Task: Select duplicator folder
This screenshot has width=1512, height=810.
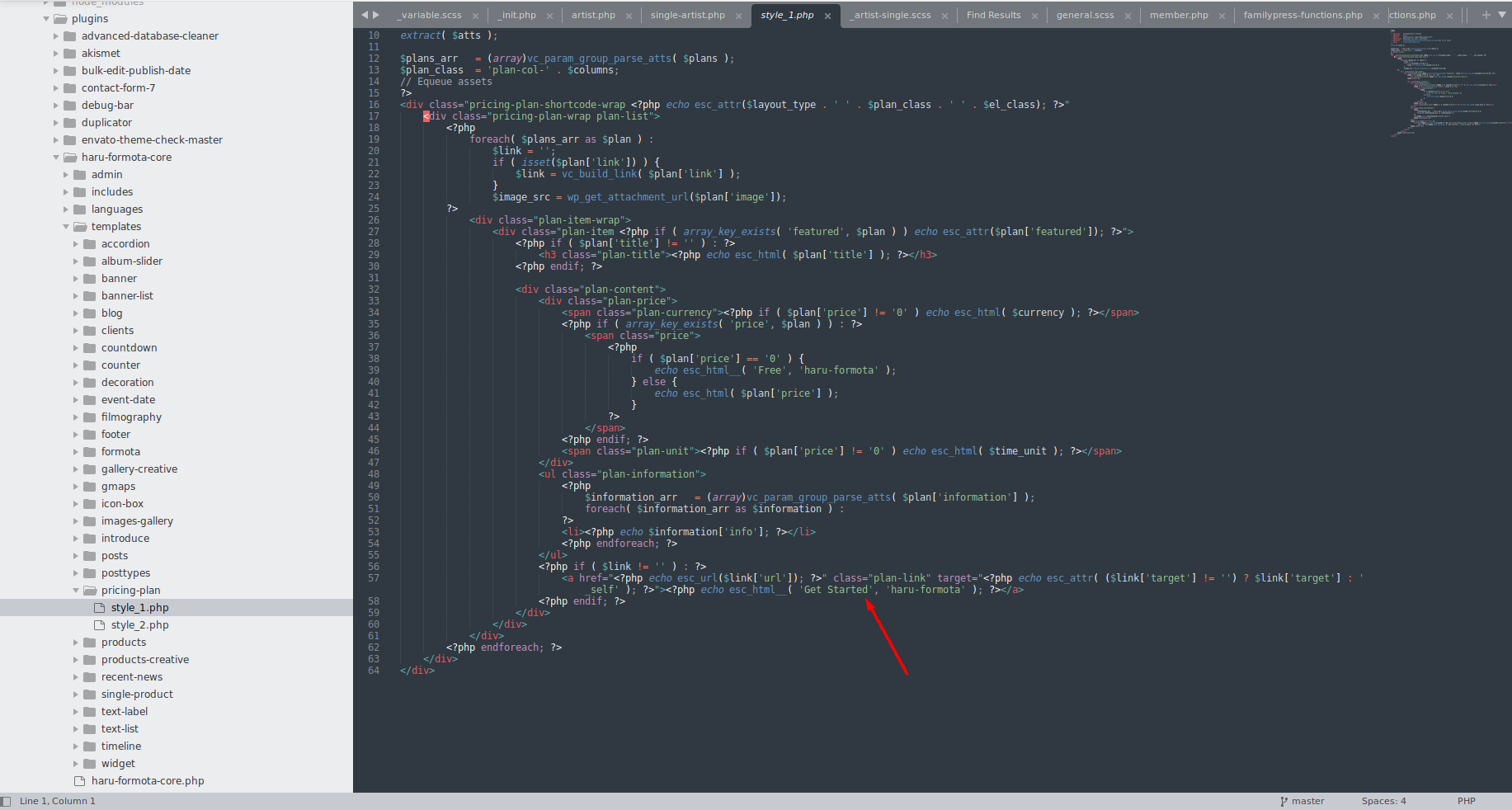Action: tap(106, 123)
